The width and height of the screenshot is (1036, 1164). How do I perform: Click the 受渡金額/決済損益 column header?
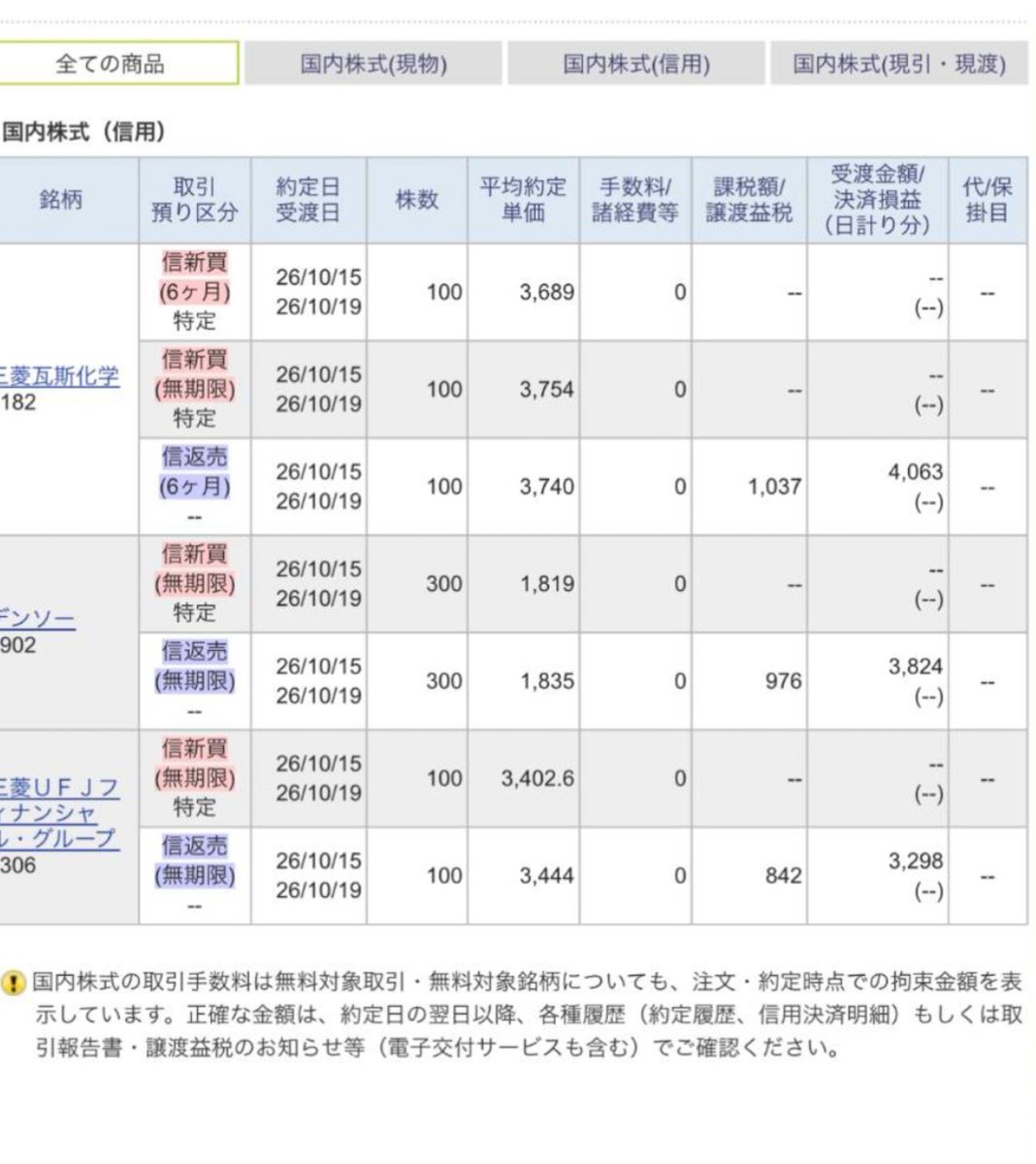pyautogui.click(x=878, y=200)
